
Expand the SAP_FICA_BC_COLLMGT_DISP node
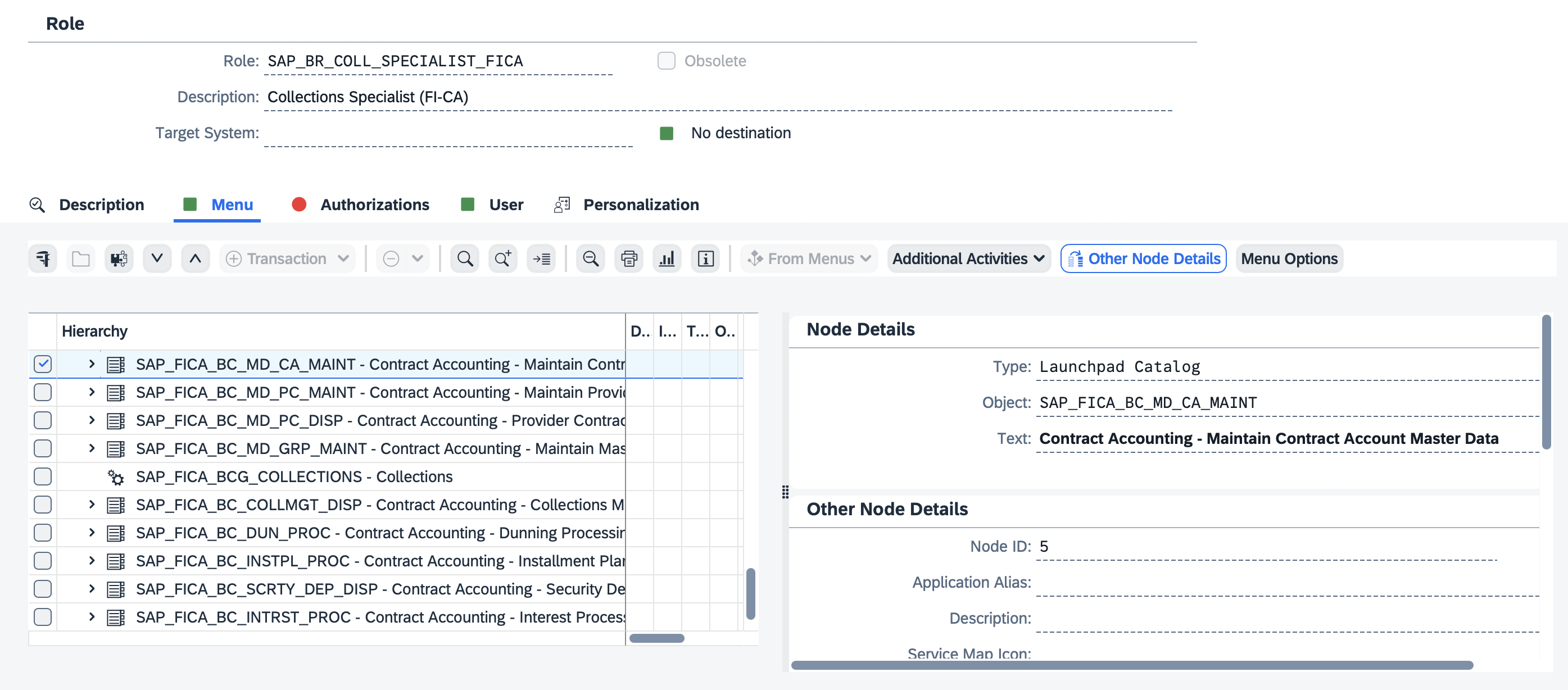click(x=92, y=505)
